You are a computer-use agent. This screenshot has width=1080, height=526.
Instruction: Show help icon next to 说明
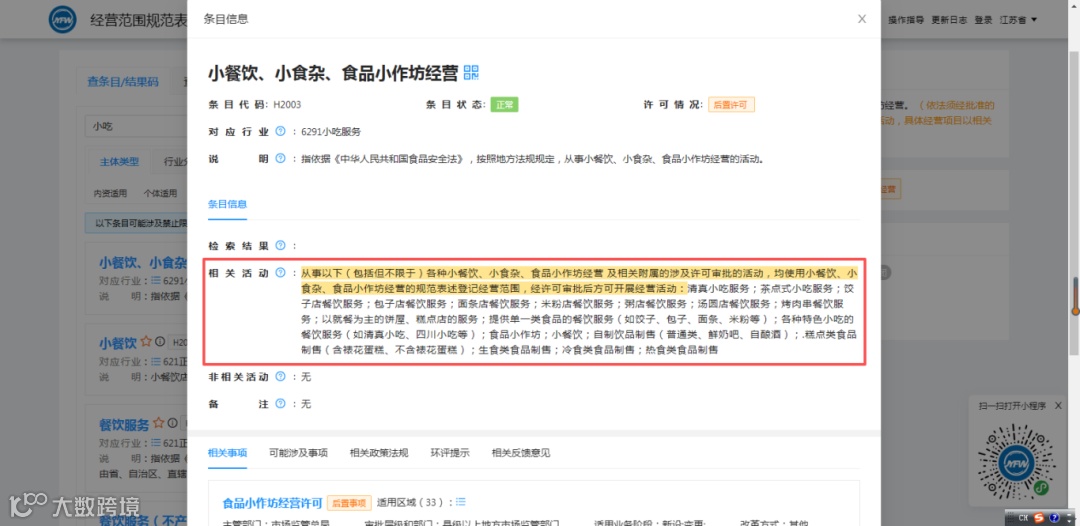(280, 158)
